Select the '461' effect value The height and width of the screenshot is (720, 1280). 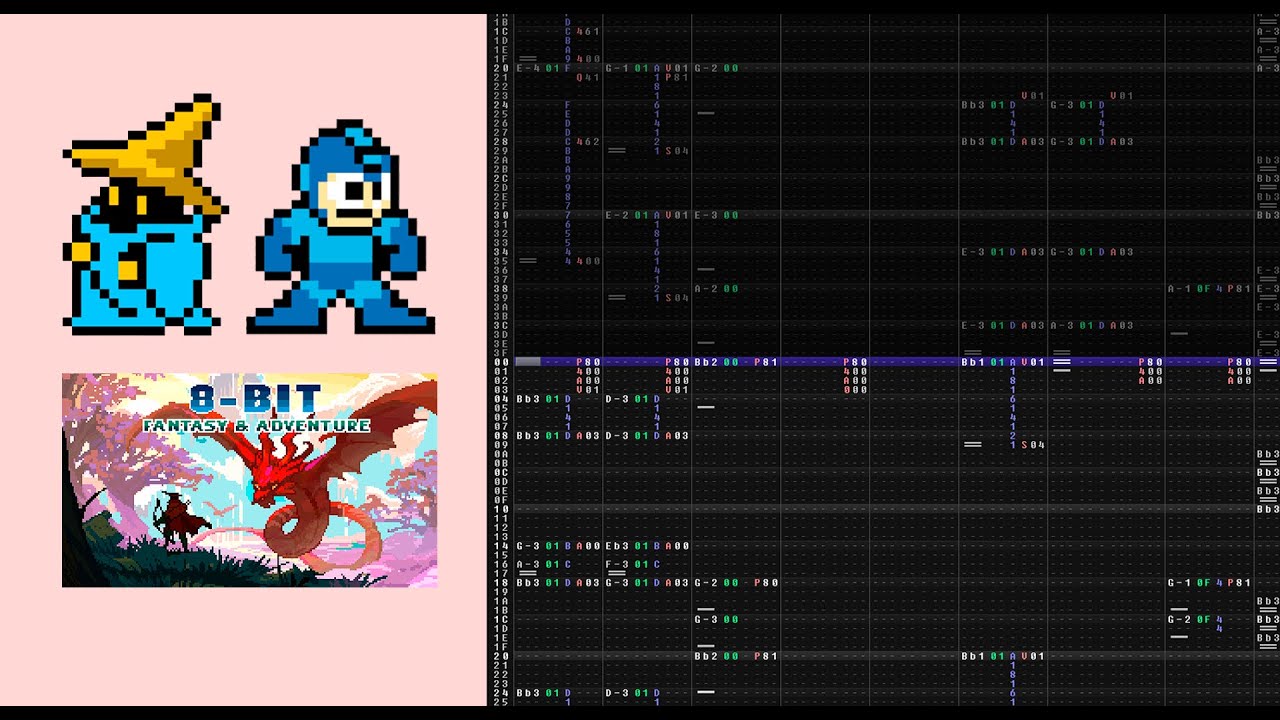[x=588, y=32]
